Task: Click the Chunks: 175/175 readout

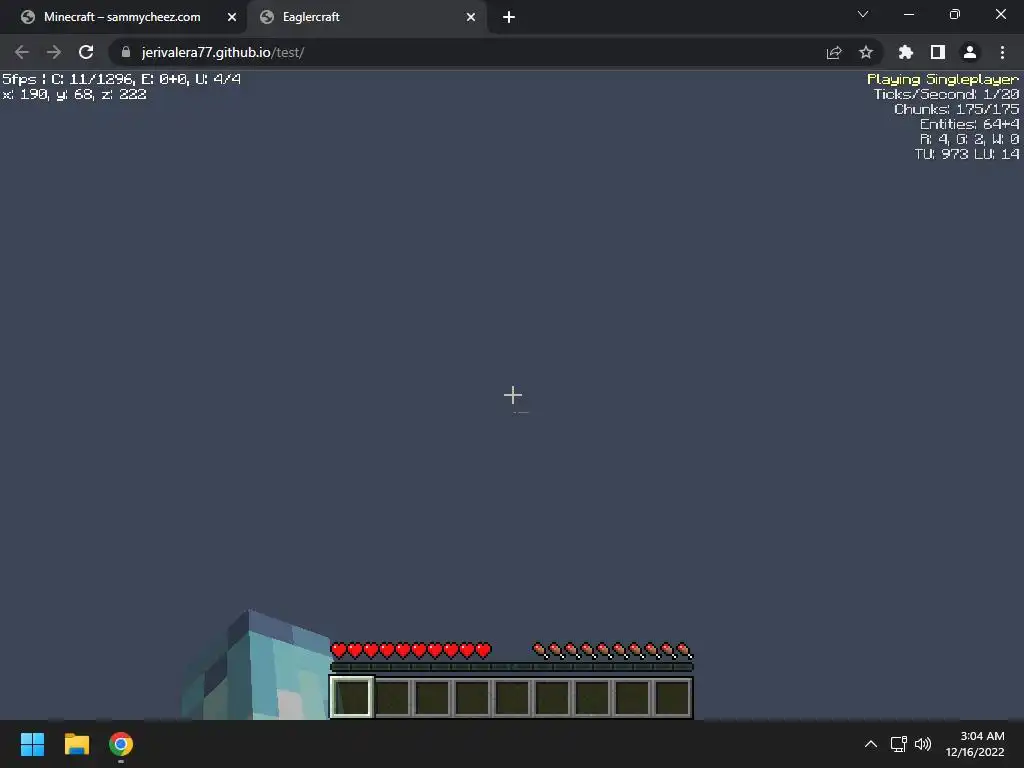Action: coord(956,109)
